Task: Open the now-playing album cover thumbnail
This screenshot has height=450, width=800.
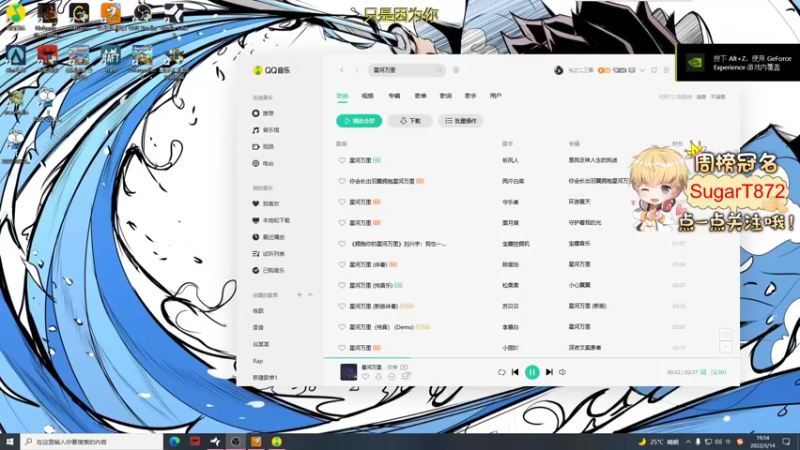Action: (348, 372)
